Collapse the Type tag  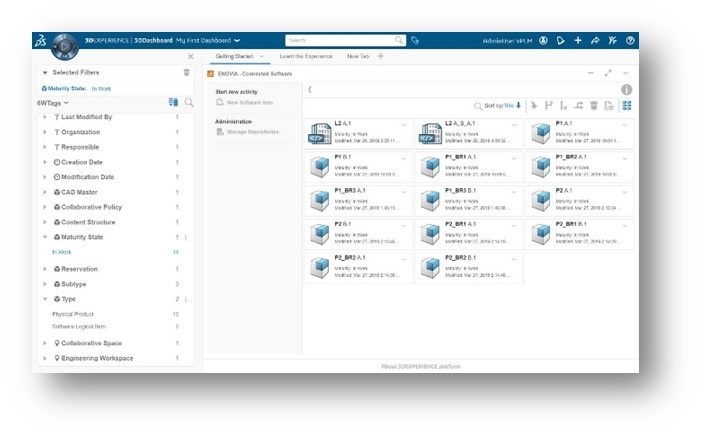45,299
